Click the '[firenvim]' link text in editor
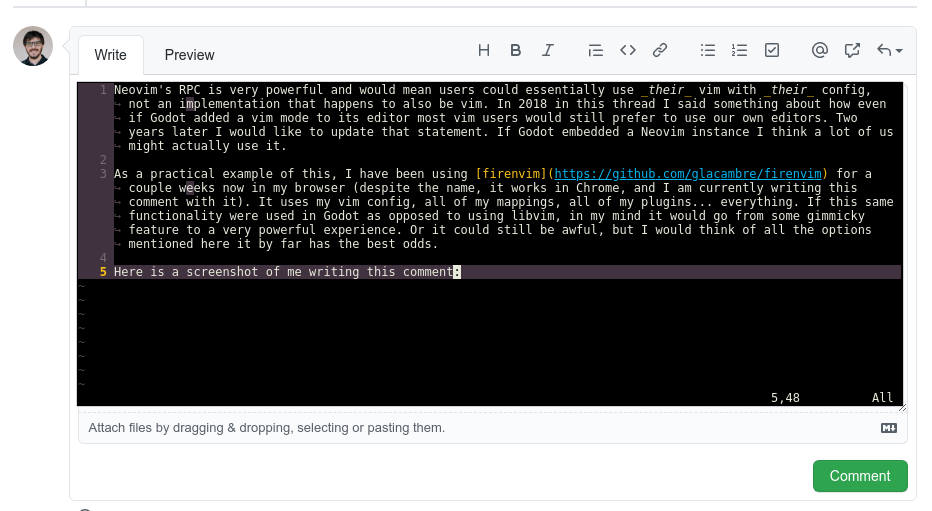 click(511, 174)
